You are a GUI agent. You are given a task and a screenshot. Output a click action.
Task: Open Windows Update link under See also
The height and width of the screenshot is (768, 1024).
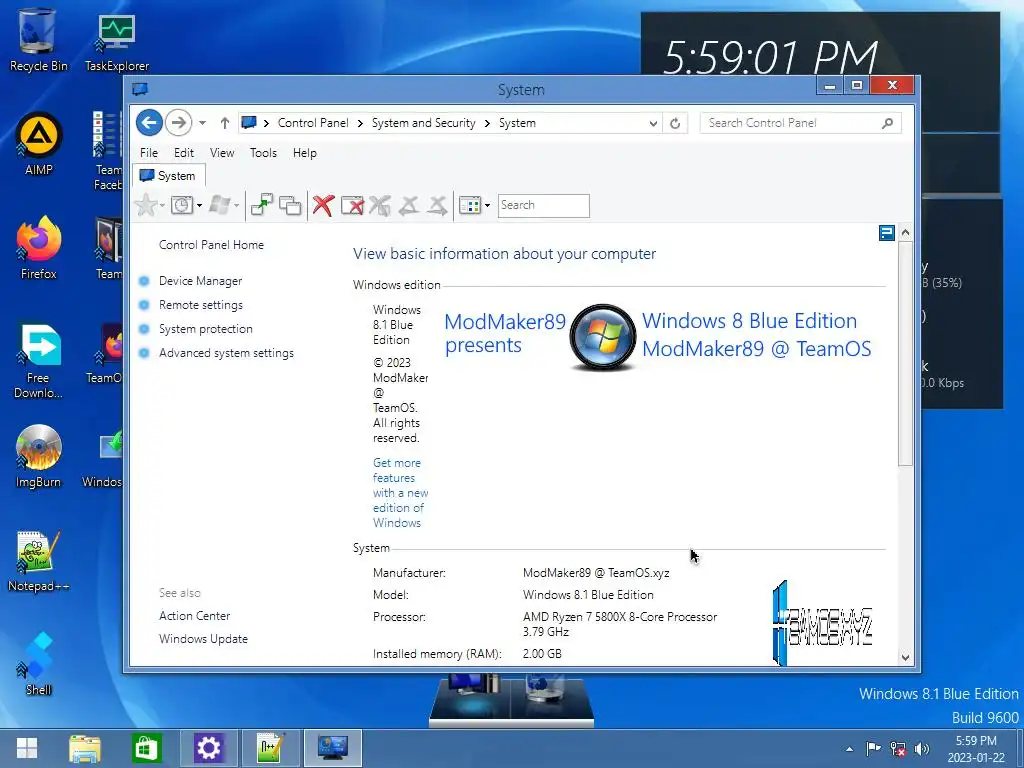coord(203,639)
